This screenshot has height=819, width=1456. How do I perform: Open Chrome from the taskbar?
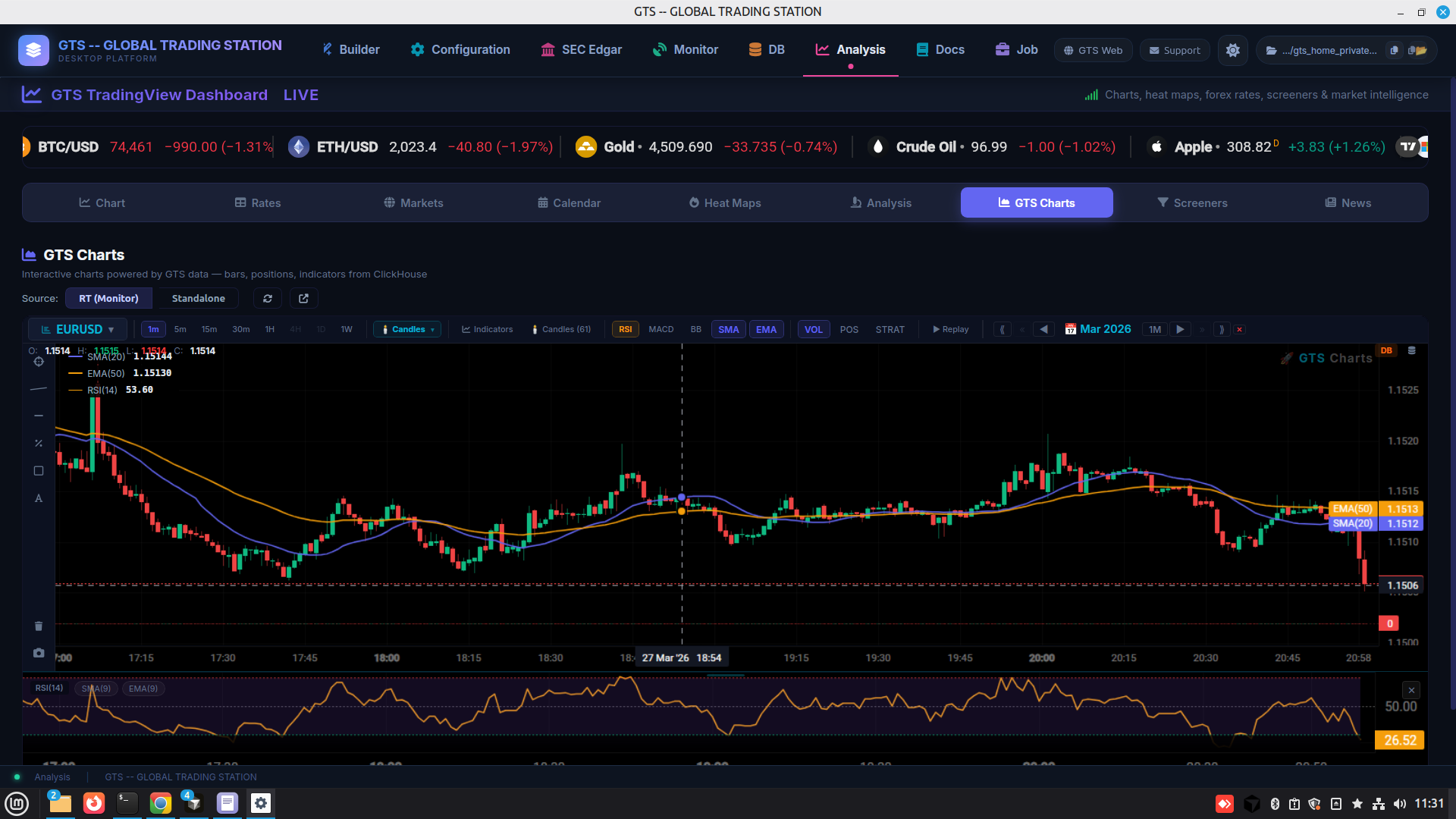[x=160, y=803]
